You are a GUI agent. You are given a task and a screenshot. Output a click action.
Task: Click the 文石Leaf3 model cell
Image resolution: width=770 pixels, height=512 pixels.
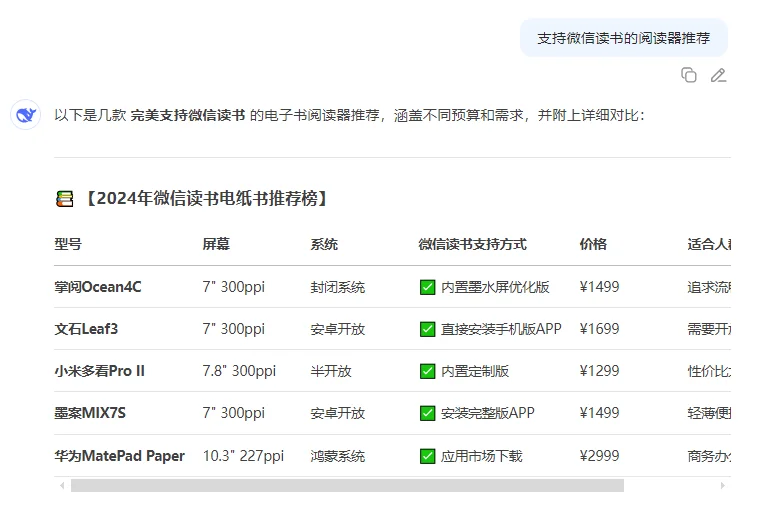point(86,329)
